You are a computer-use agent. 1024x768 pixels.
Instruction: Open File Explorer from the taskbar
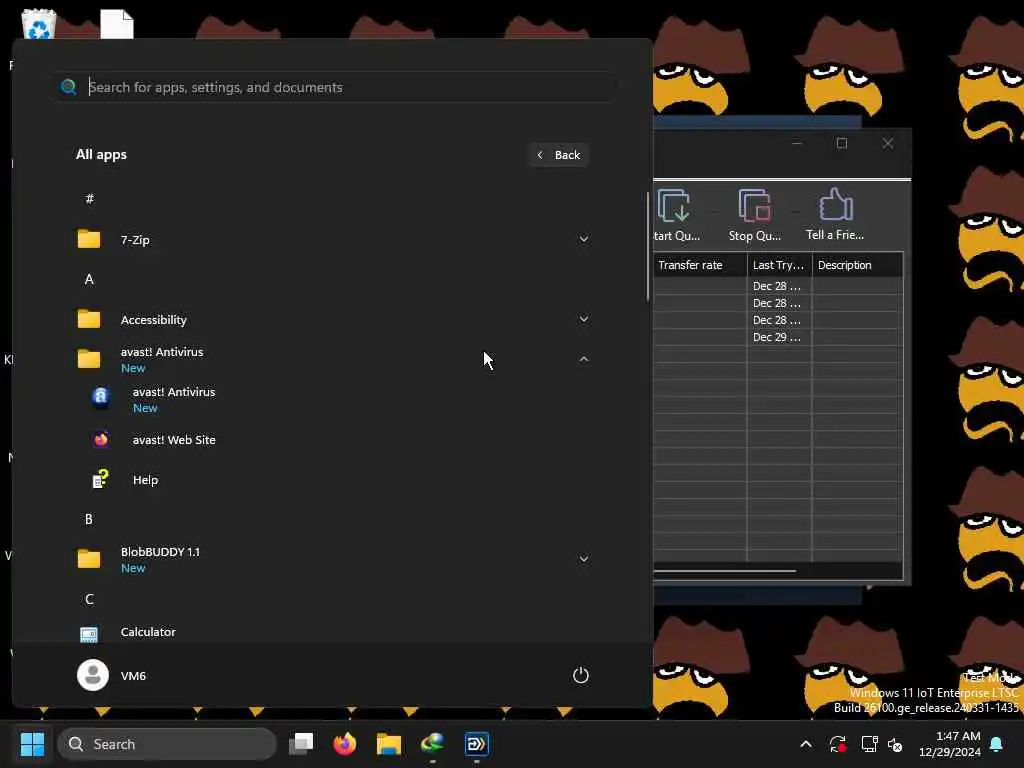389,744
